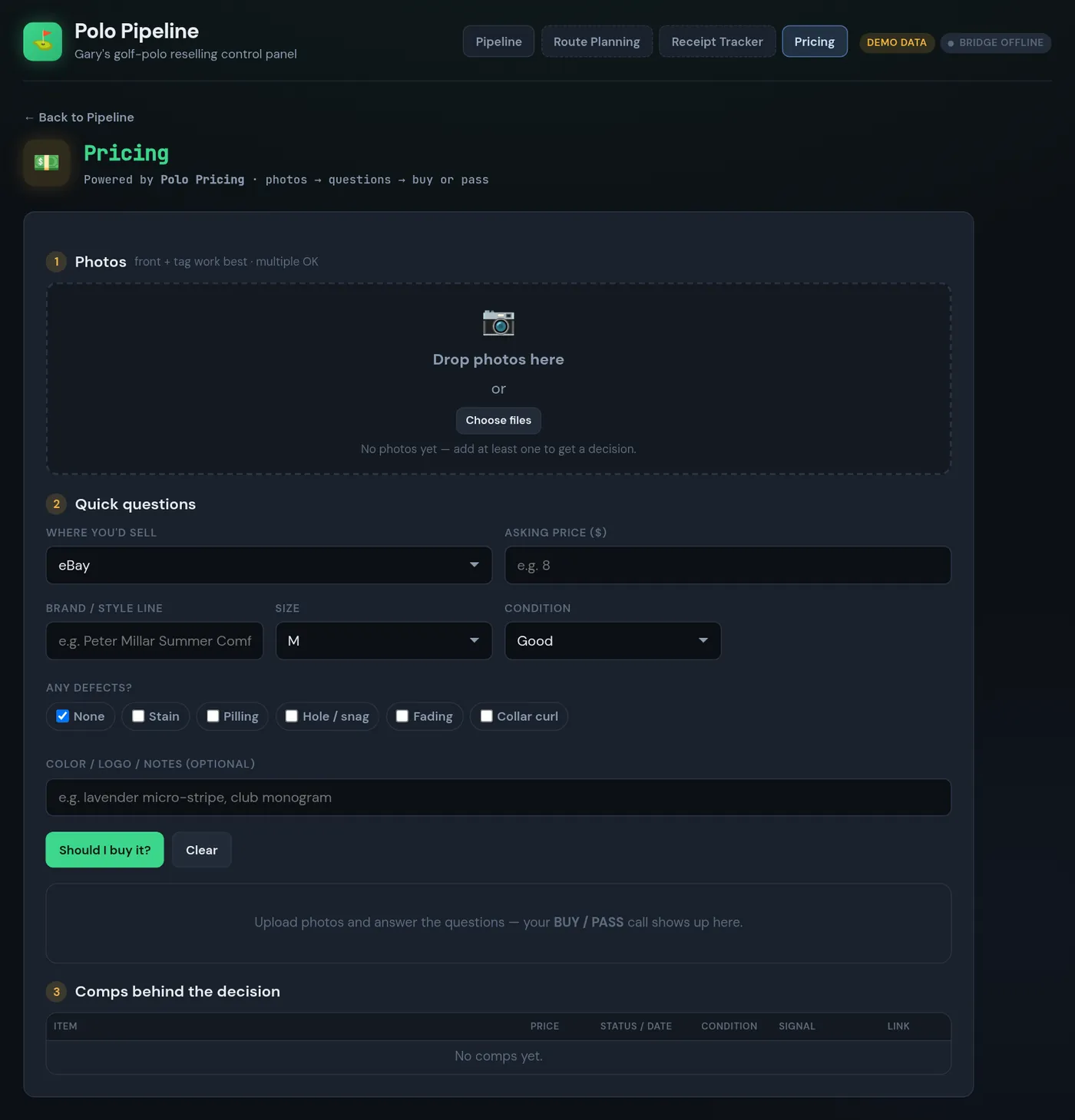Click the Clear button
The width and height of the screenshot is (1075, 1120).
click(201, 850)
